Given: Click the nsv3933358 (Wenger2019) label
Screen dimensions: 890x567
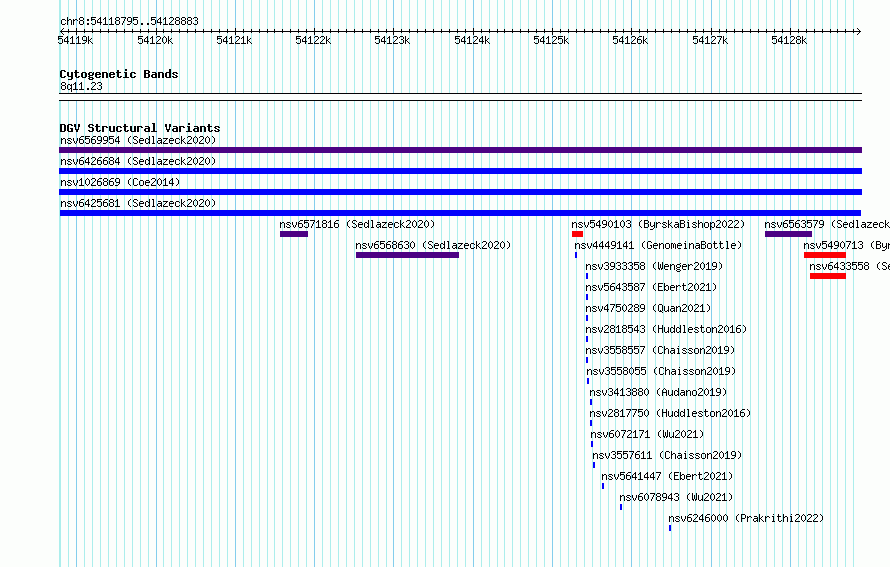Looking at the screenshot, I should pos(654,266).
